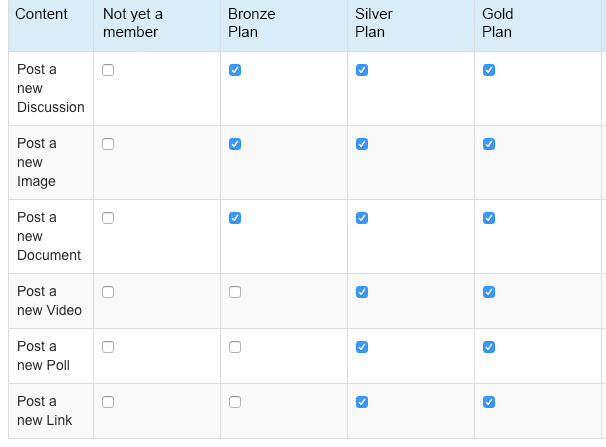Image resolution: width=606 pixels, height=447 pixels.
Task: Untick Bronze Plan for Post a new Image
Action: click(x=235, y=144)
